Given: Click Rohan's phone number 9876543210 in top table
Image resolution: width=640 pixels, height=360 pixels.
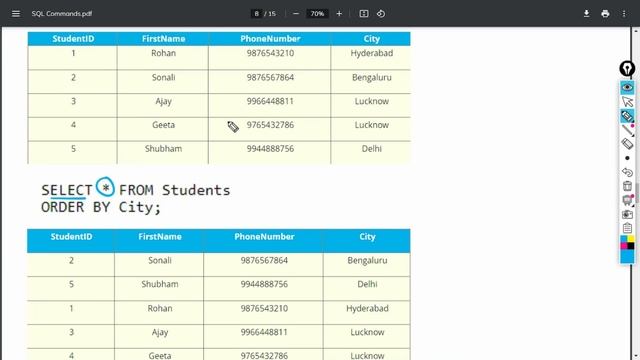Looking at the screenshot, I should pyautogui.click(x=270, y=53).
